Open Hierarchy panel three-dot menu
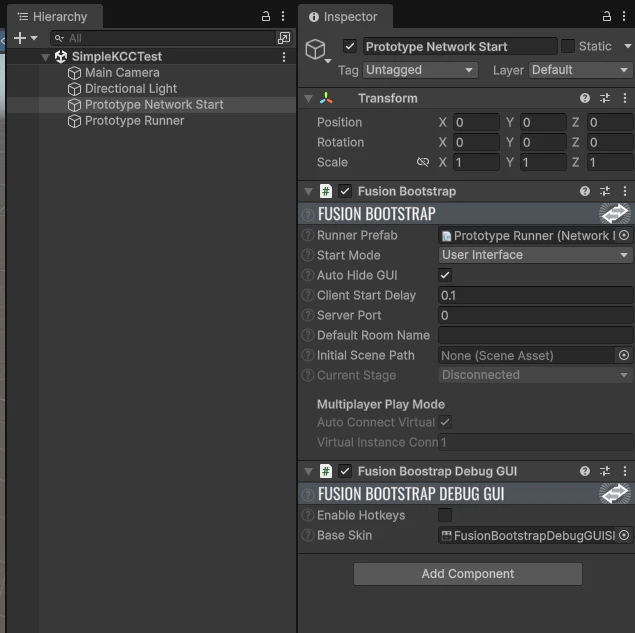This screenshot has width=635, height=633. pyautogui.click(x=283, y=16)
